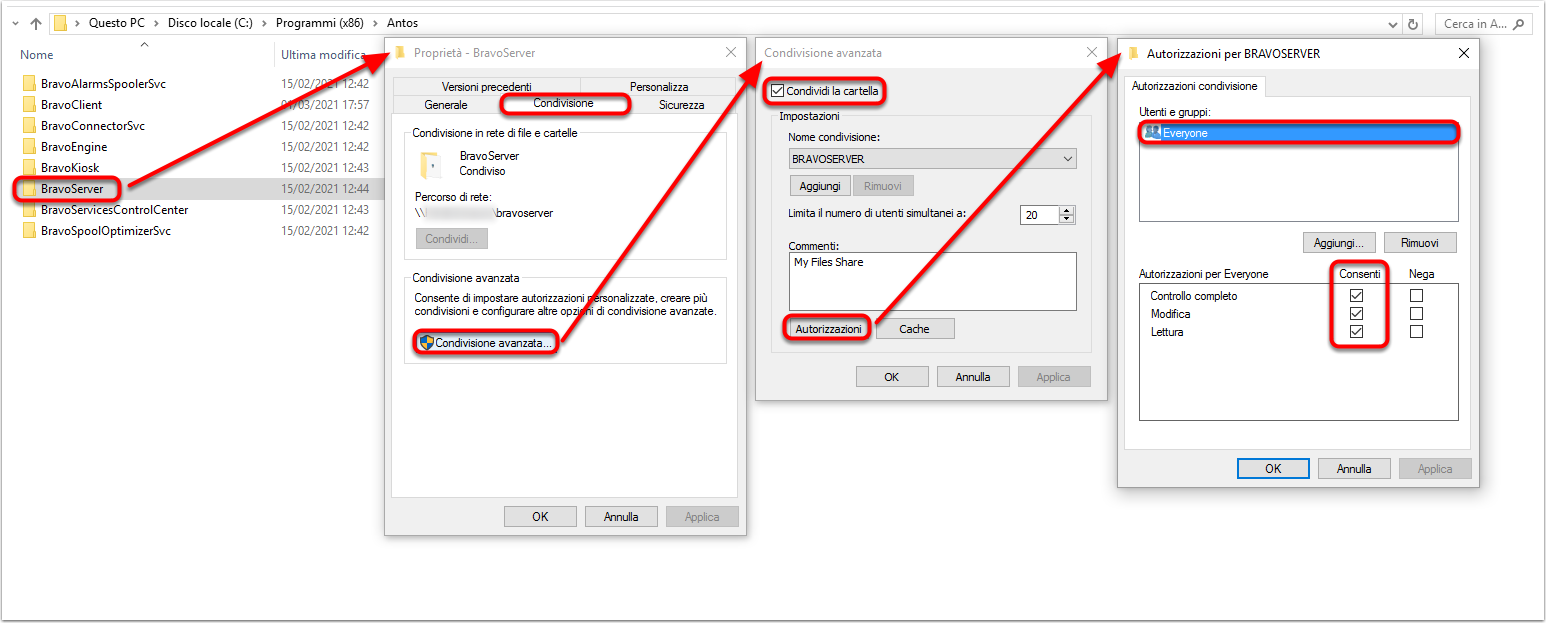Click the Commenti text box
The width and height of the screenshot is (1546, 623).
click(932, 281)
